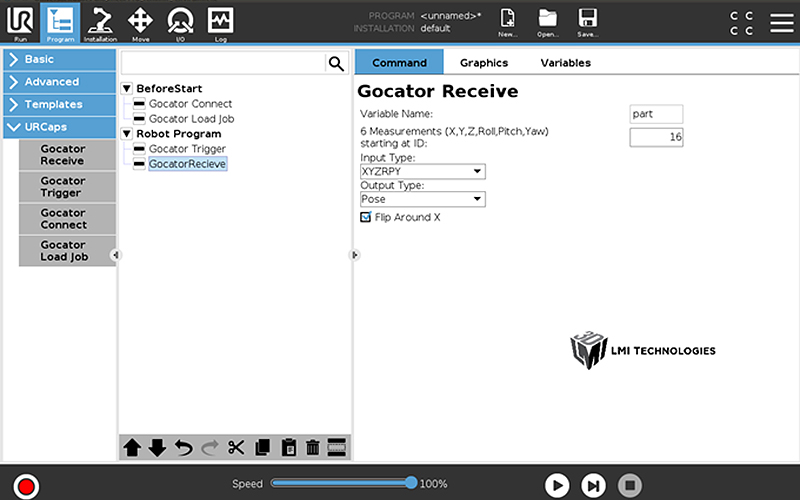The width and height of the screenshot is (800, 500).
Task: Collapse the Robot Program tree section
Action: (x=127, y=134)
